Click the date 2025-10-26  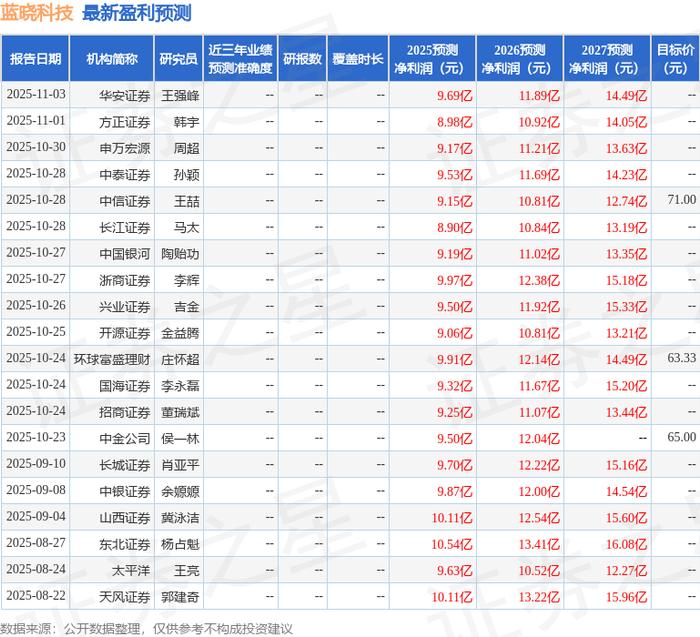pos(36,305)
